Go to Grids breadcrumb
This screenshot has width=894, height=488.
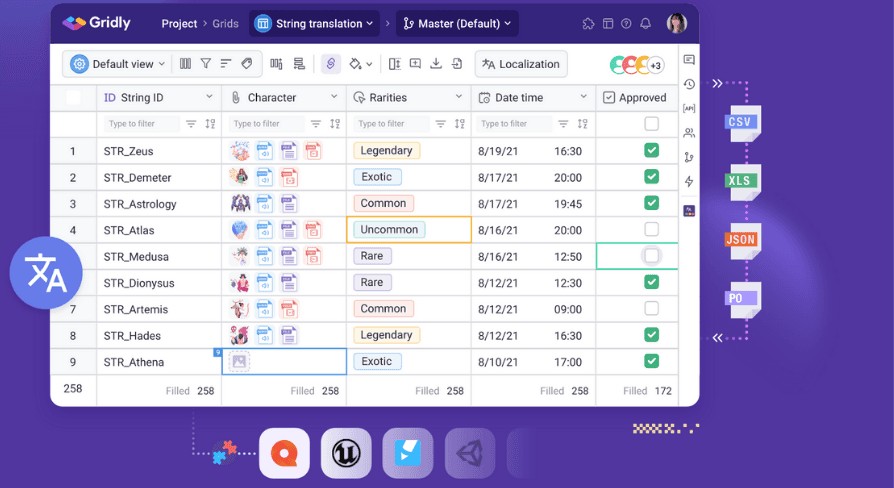[225, 24]
